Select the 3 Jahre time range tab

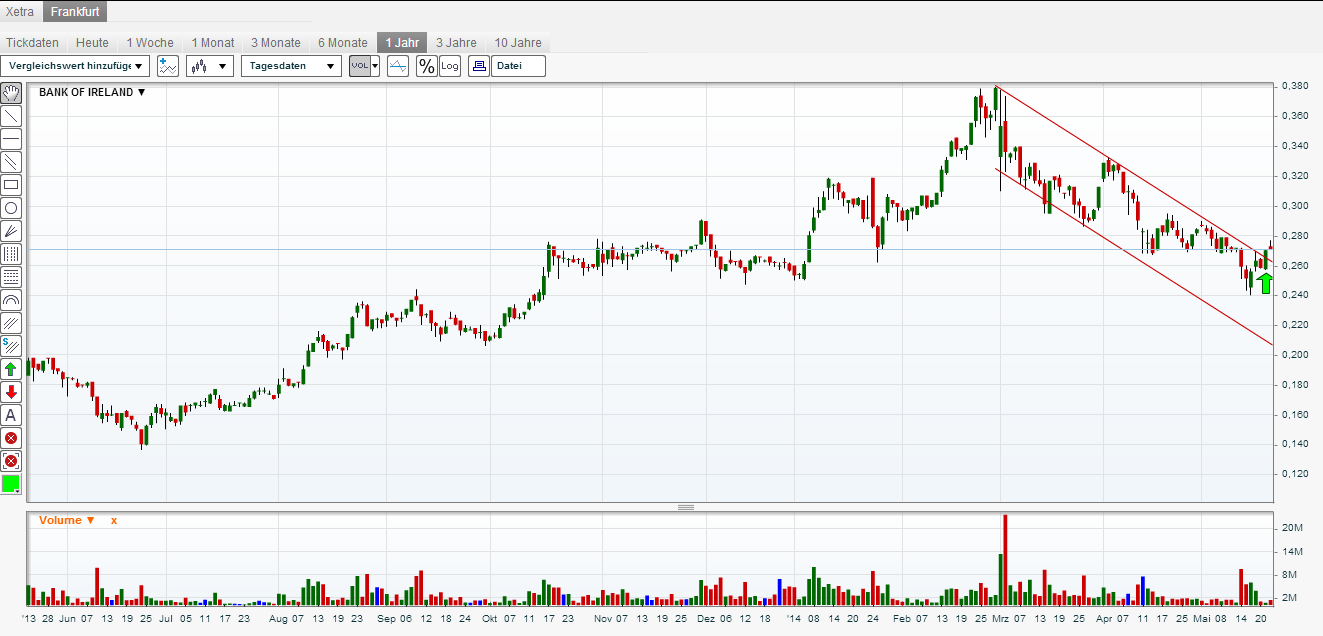coord(457,43)
